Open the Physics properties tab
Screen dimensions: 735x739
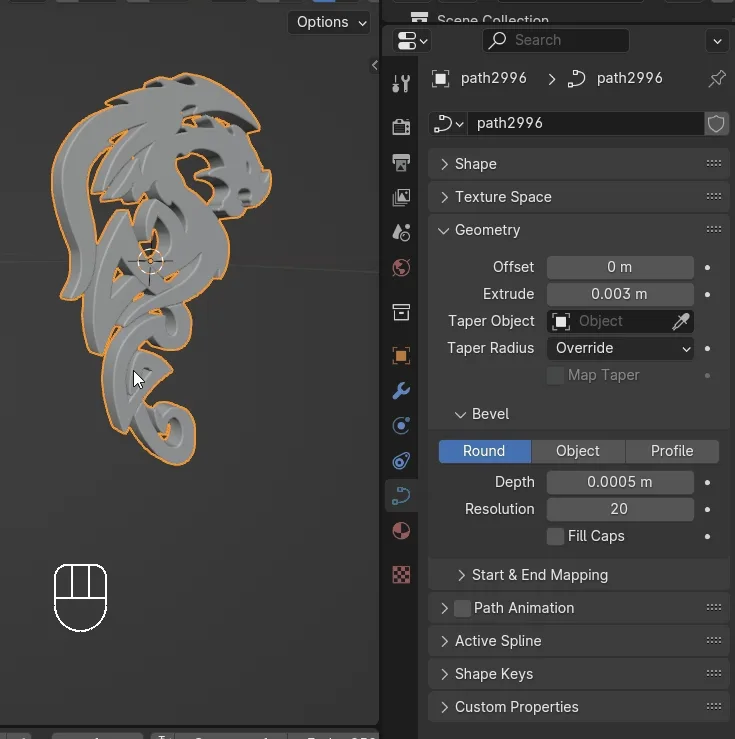(x=401, y=426)
